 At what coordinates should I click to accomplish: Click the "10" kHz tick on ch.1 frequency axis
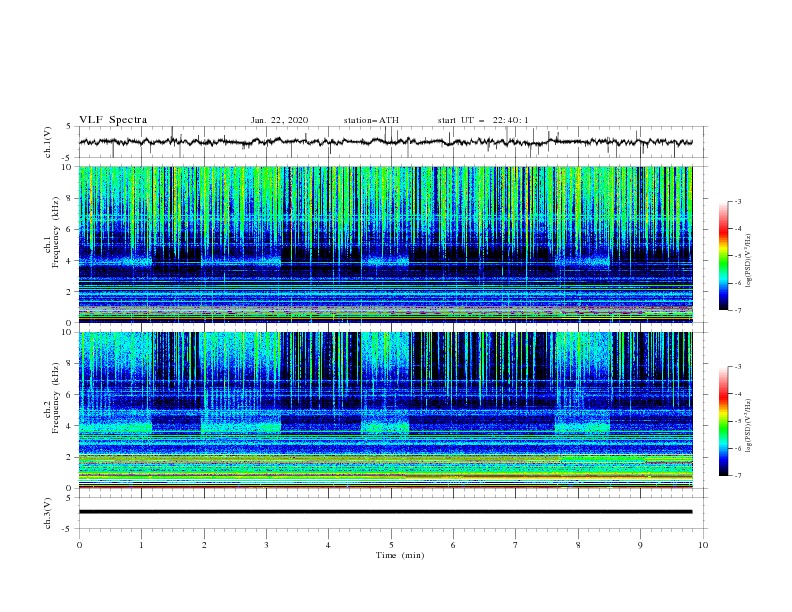click(68, 167)
